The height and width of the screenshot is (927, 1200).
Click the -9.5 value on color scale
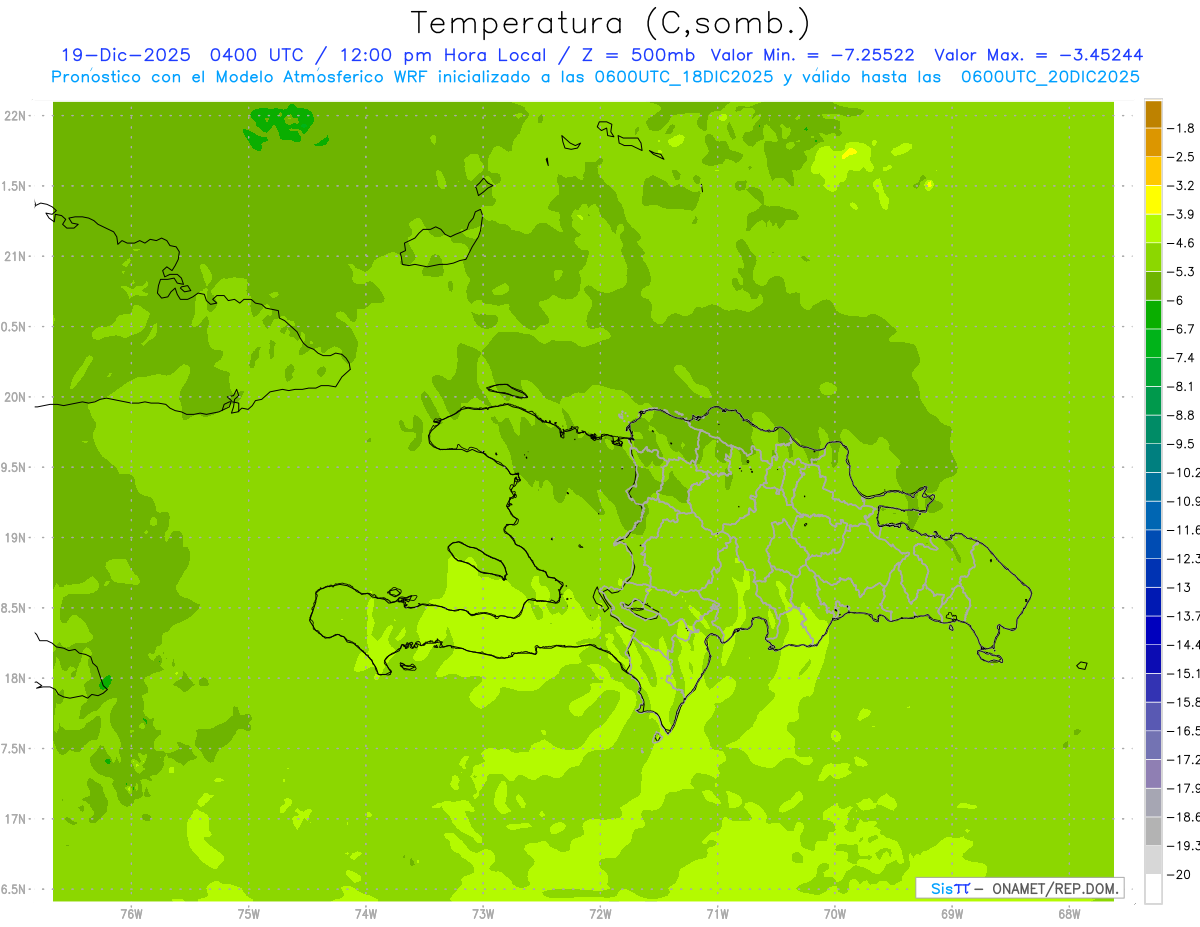click(1181, 443)
